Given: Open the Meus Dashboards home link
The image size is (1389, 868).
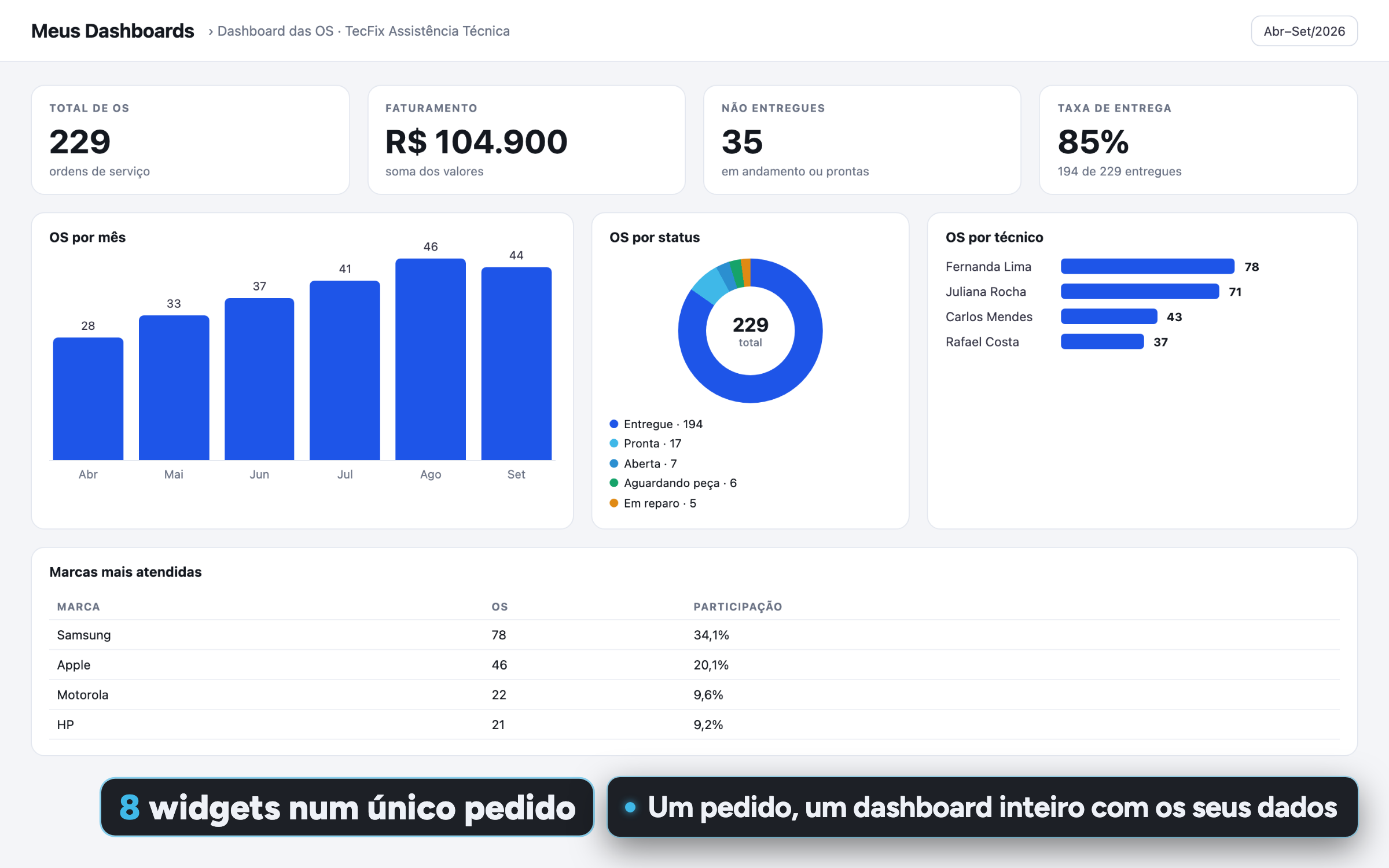Looking at the screenshot, I should coord(112,31).
